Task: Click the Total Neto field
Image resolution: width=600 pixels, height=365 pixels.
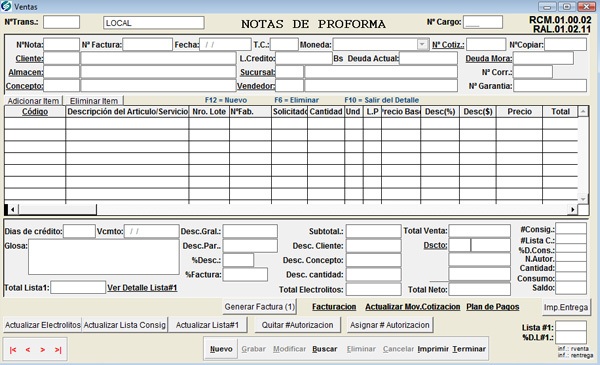Action: pyautogui.click(x=479, y=289)
